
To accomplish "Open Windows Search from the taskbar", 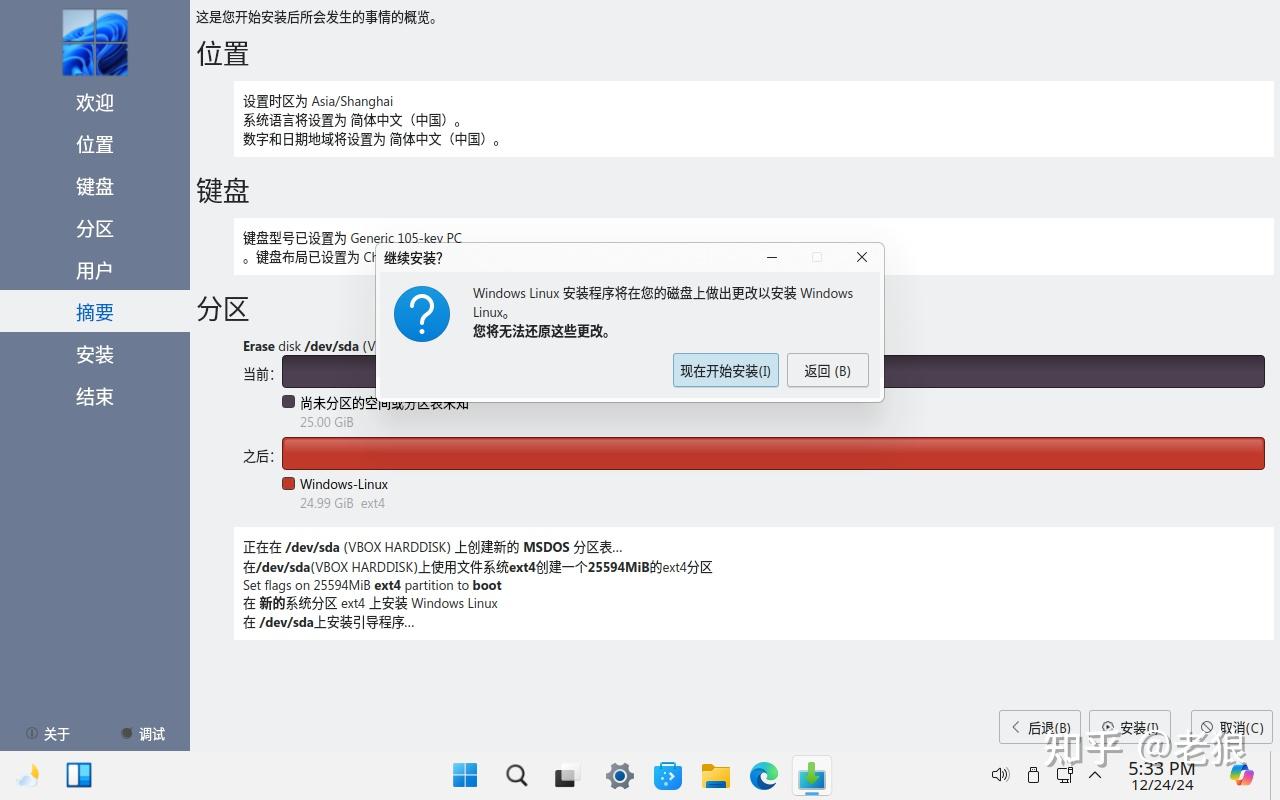I will [516, 775].
